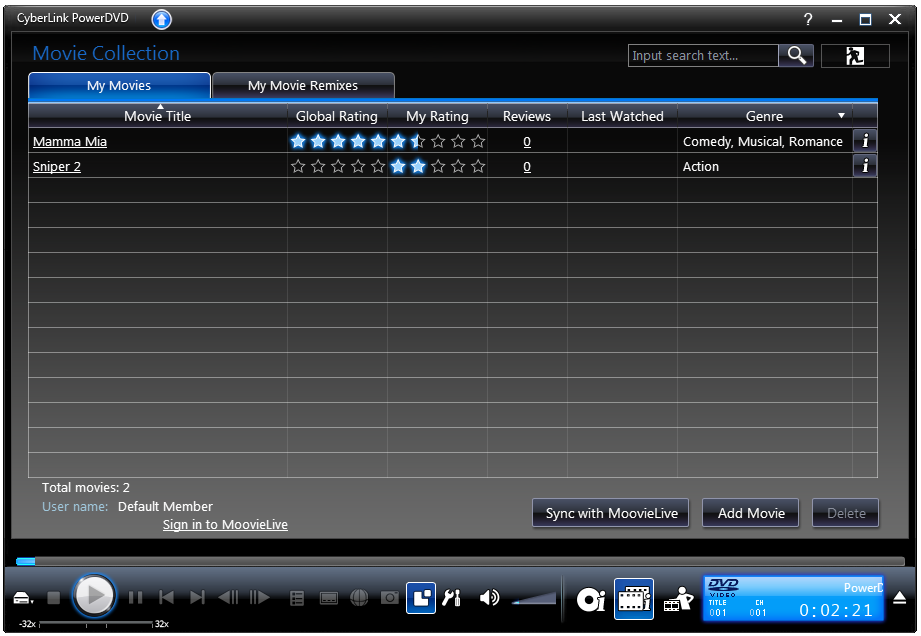Image resolution: width=921 pixels, height=636 pixels.
Task: Click Sign in to MoovieLive link
Action: [x=225, y=524]
